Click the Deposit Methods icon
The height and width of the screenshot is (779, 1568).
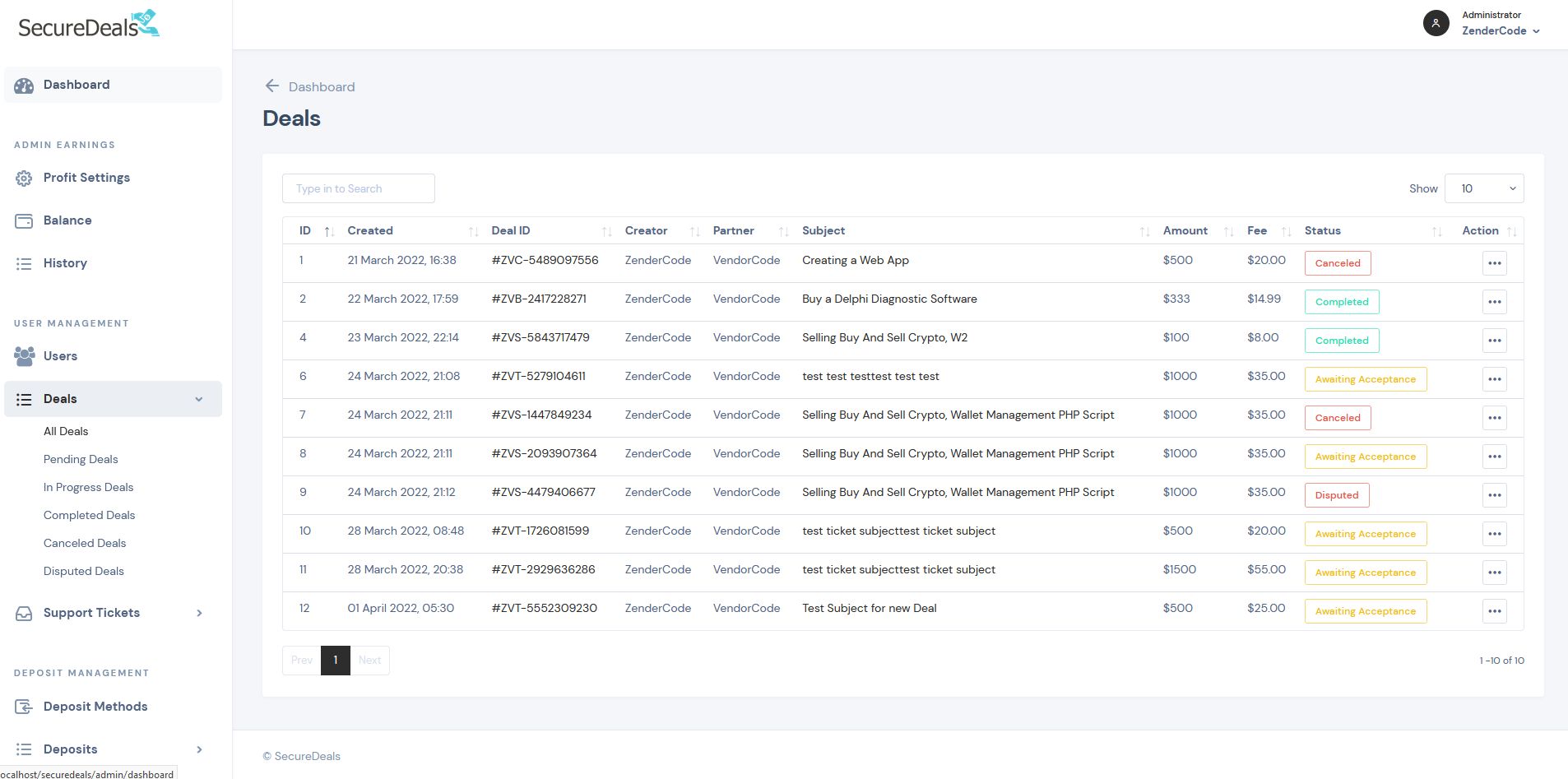[24, 707]
